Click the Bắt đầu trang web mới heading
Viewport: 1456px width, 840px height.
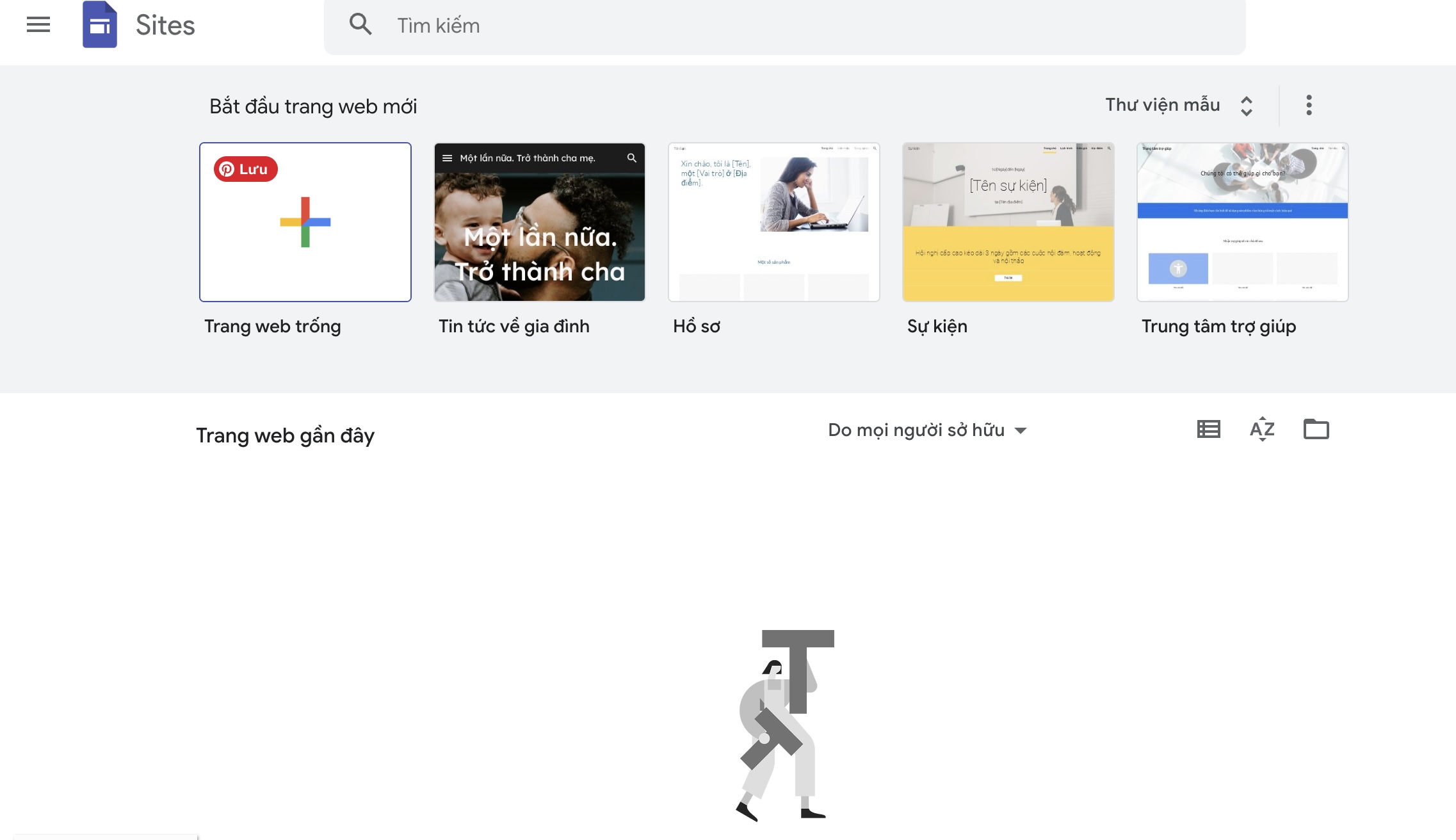pyautogui.click(x=313, y=106)
